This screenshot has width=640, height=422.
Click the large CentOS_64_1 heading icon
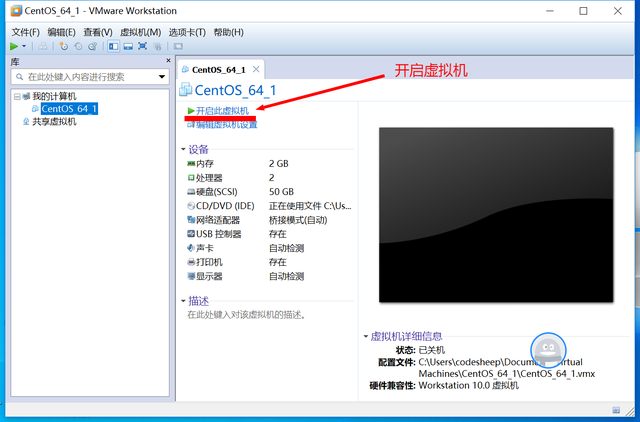[186, 89]
